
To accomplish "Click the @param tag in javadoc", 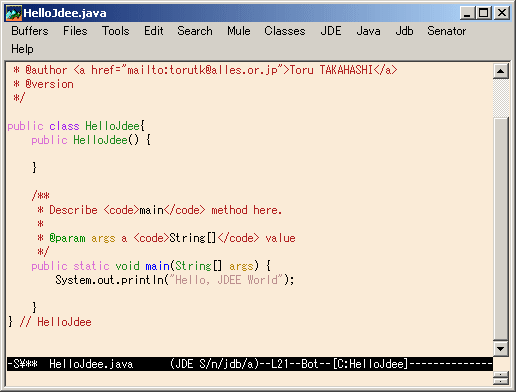I will click(x=67, y=238).
